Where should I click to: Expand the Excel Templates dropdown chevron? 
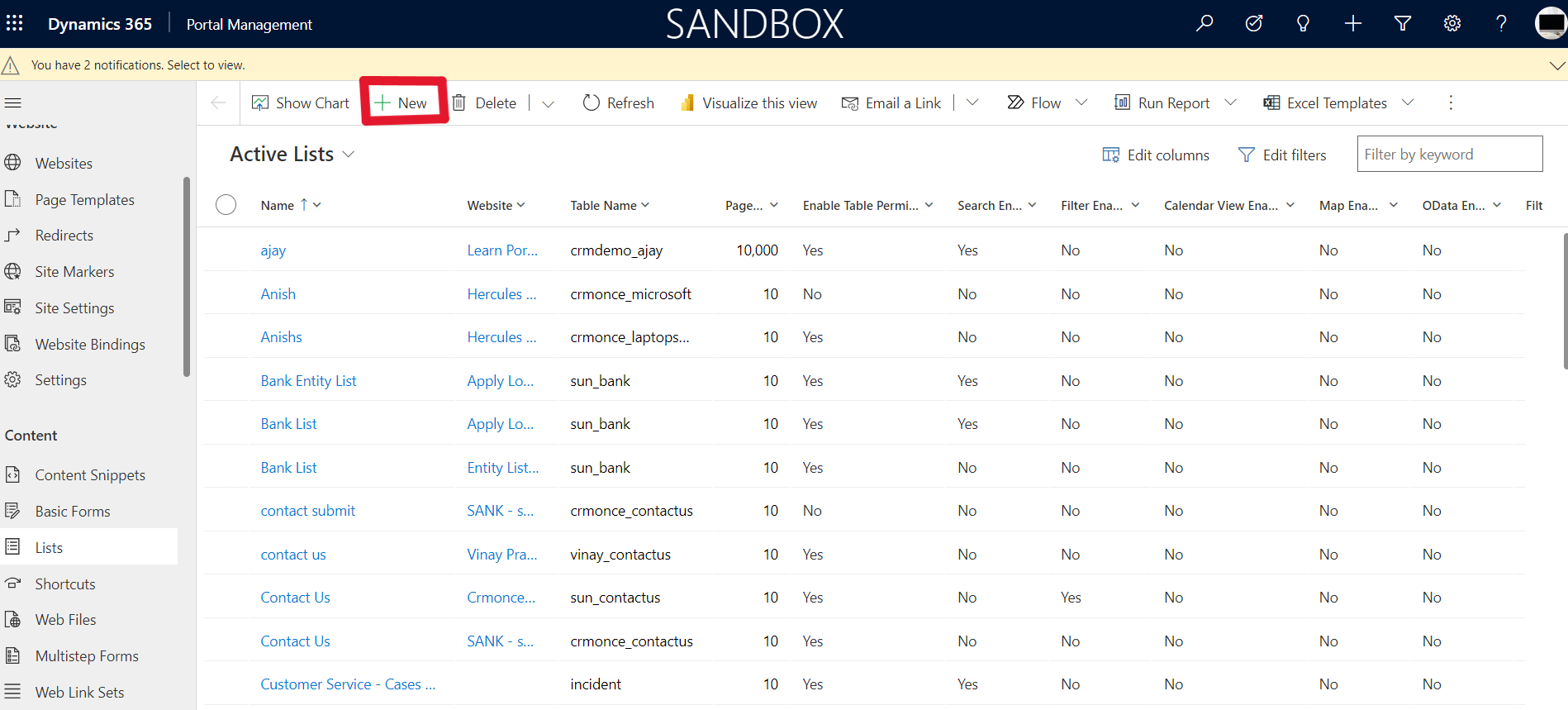point(1409,102)
